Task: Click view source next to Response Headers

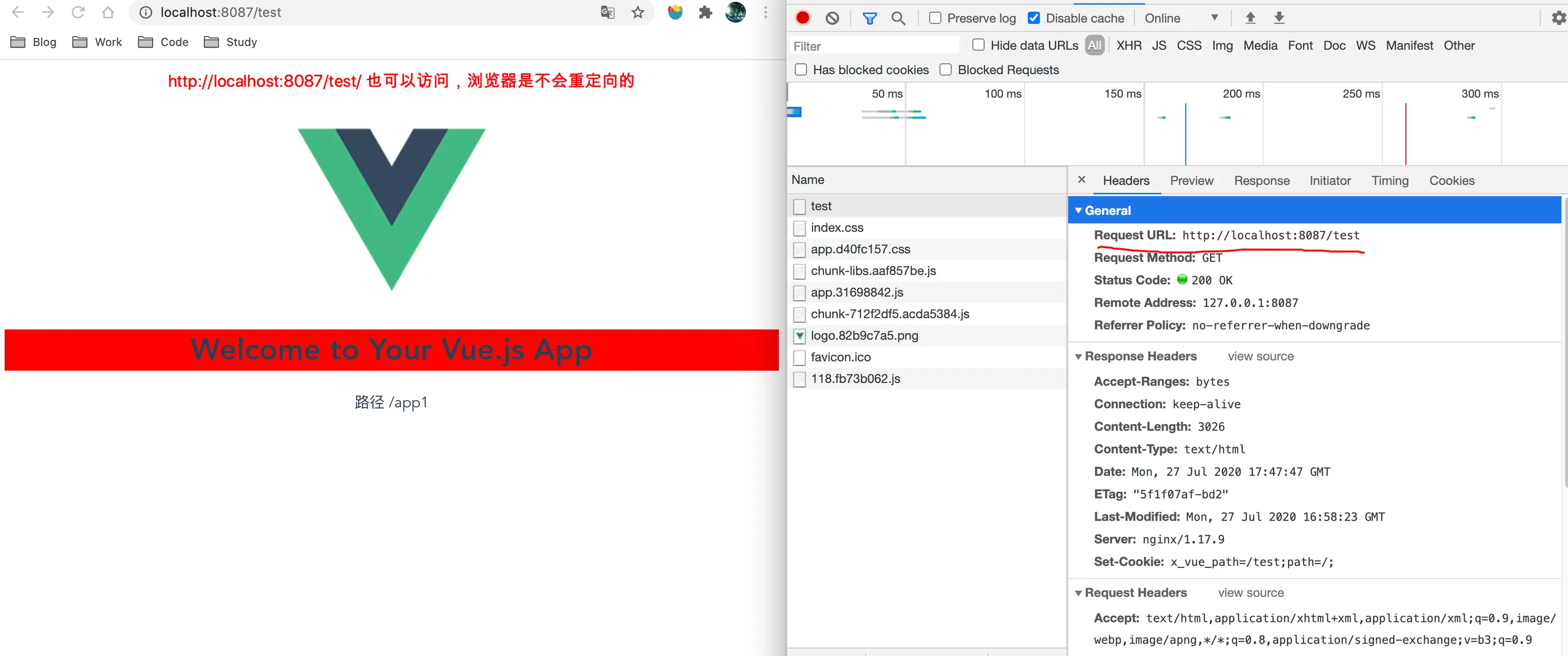Action: tap(1260, 356)
